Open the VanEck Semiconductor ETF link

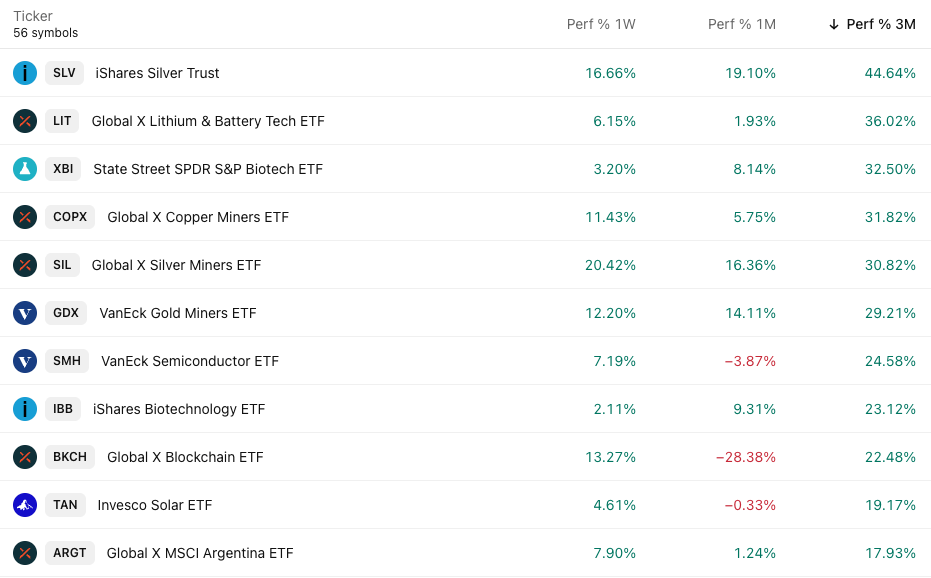190,361
